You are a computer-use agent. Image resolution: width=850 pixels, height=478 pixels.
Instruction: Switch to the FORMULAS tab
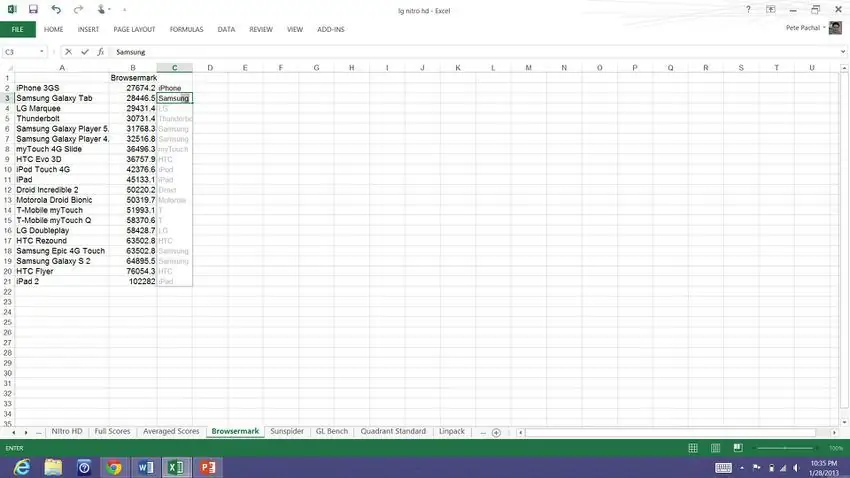(186, 29)
